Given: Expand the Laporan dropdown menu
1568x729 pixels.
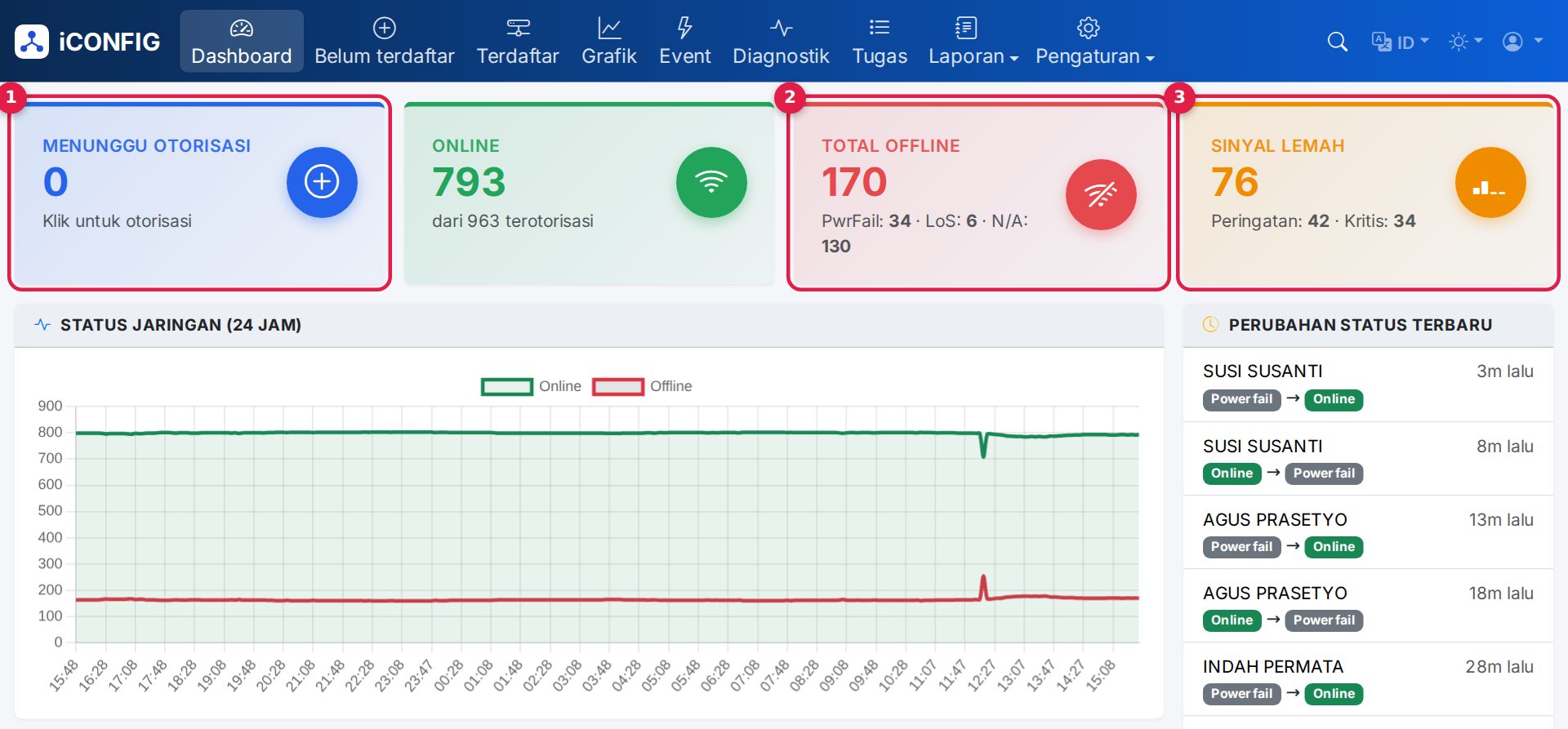Looking at the screenshot, I should (973, 42).
